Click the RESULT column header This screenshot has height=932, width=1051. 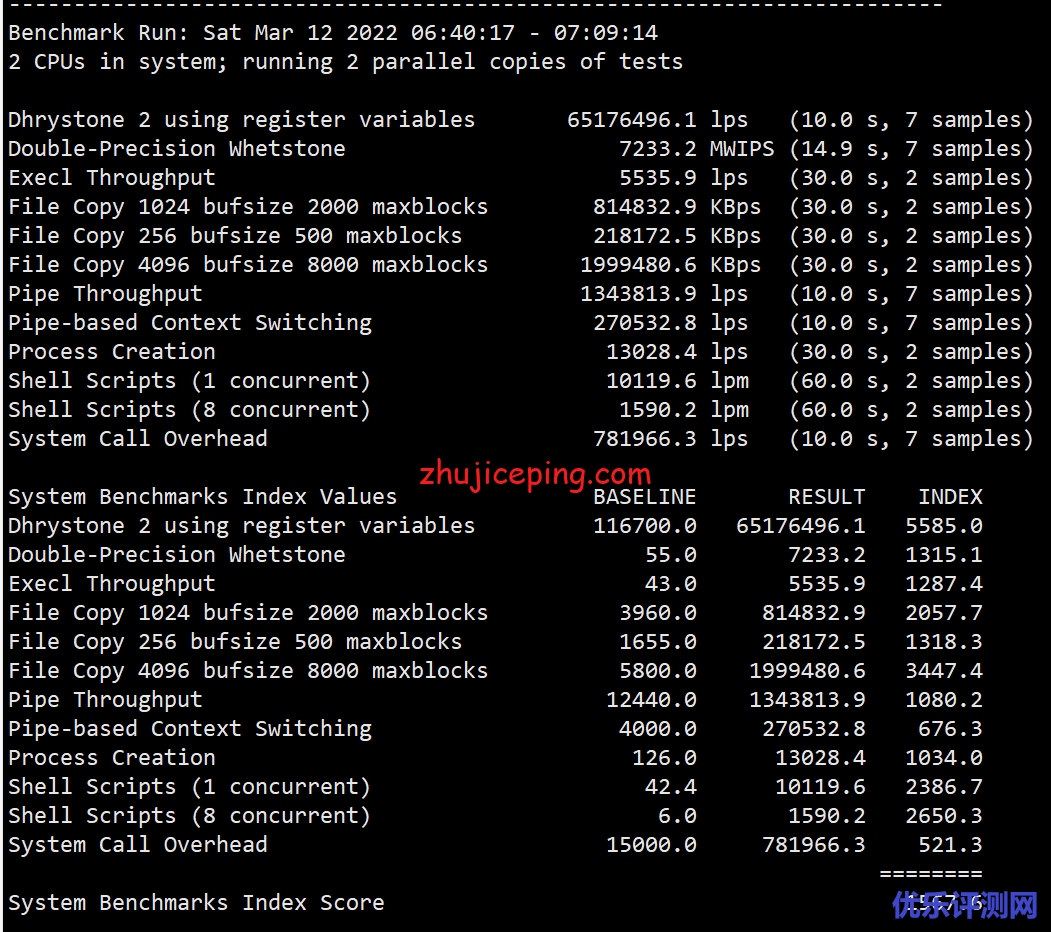(x=826, y=497)
